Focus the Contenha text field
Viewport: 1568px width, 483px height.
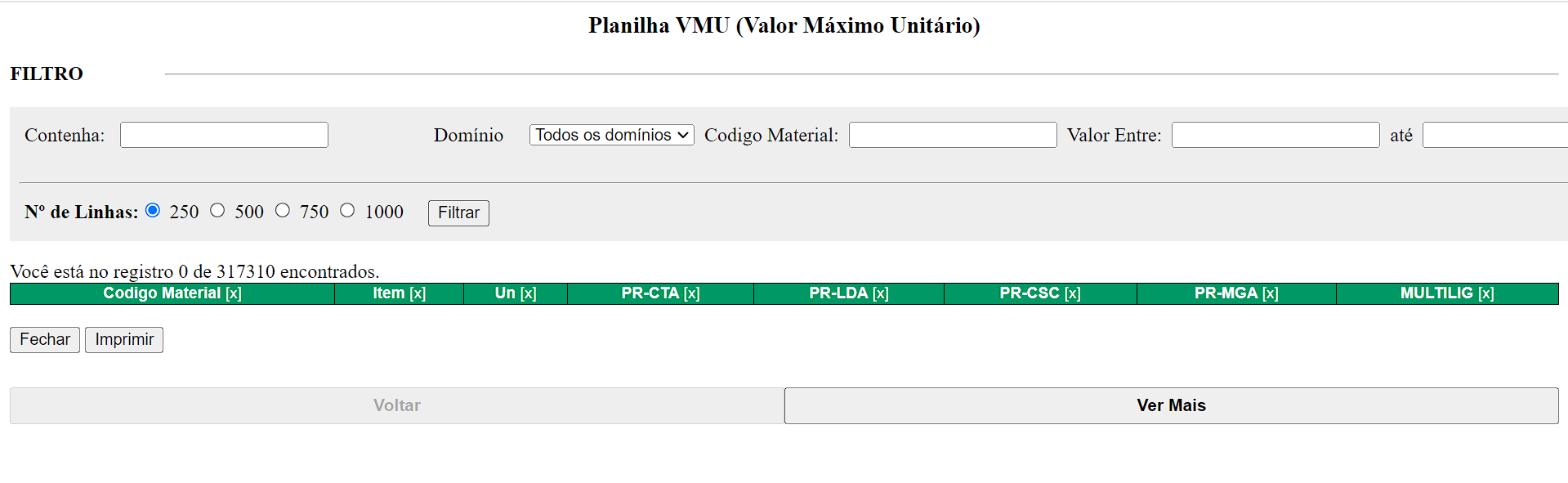(x=224, y=135)
